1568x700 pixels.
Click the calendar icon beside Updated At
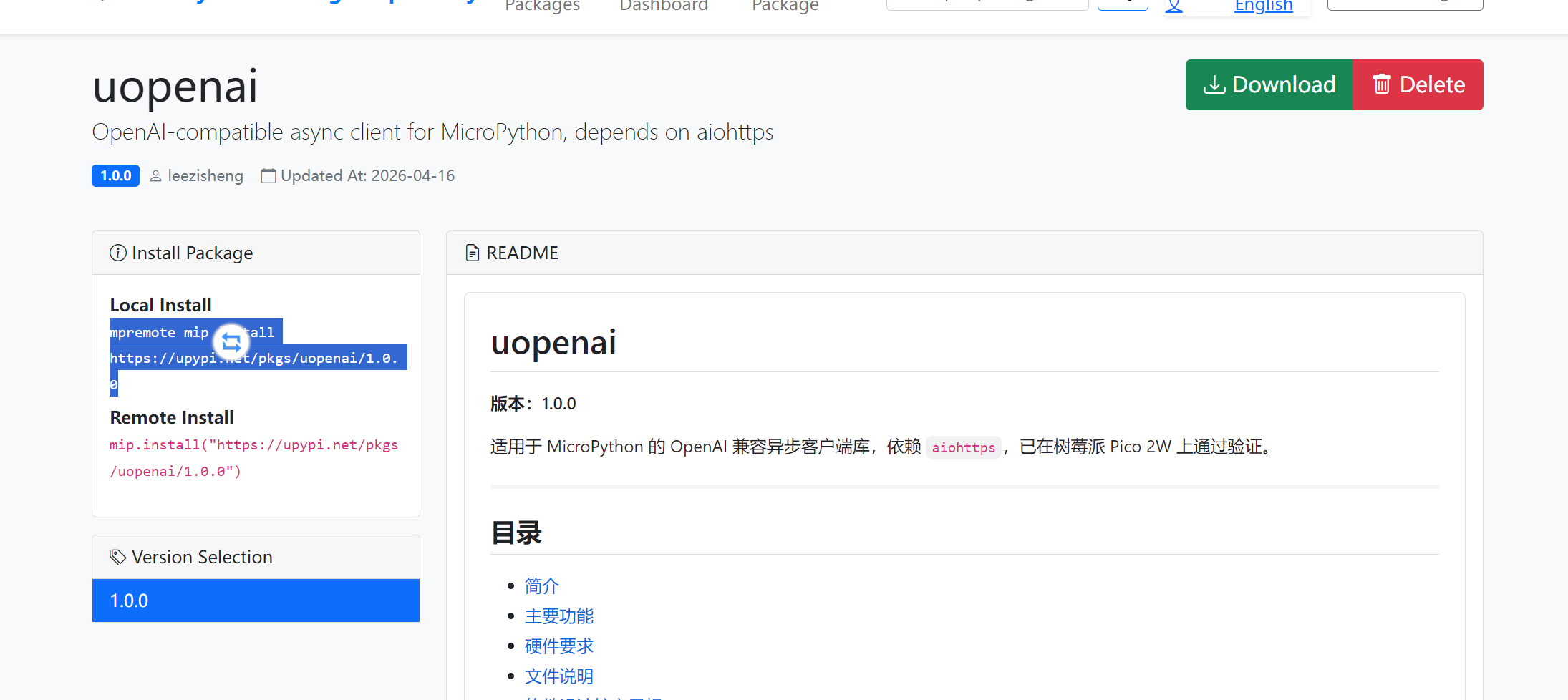[x=268, y=176]
